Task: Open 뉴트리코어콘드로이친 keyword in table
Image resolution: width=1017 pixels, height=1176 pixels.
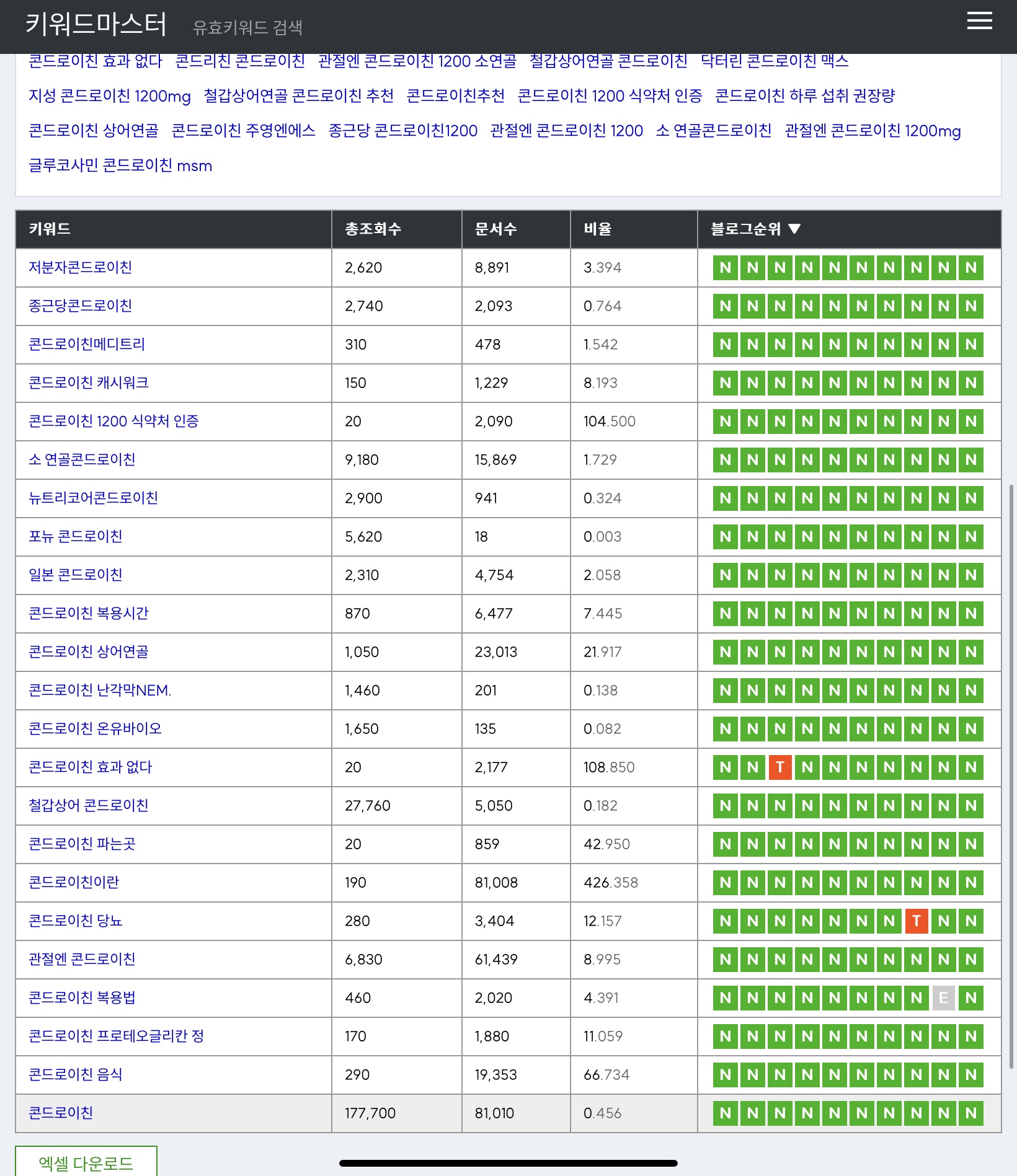Action: coord(93,498)
